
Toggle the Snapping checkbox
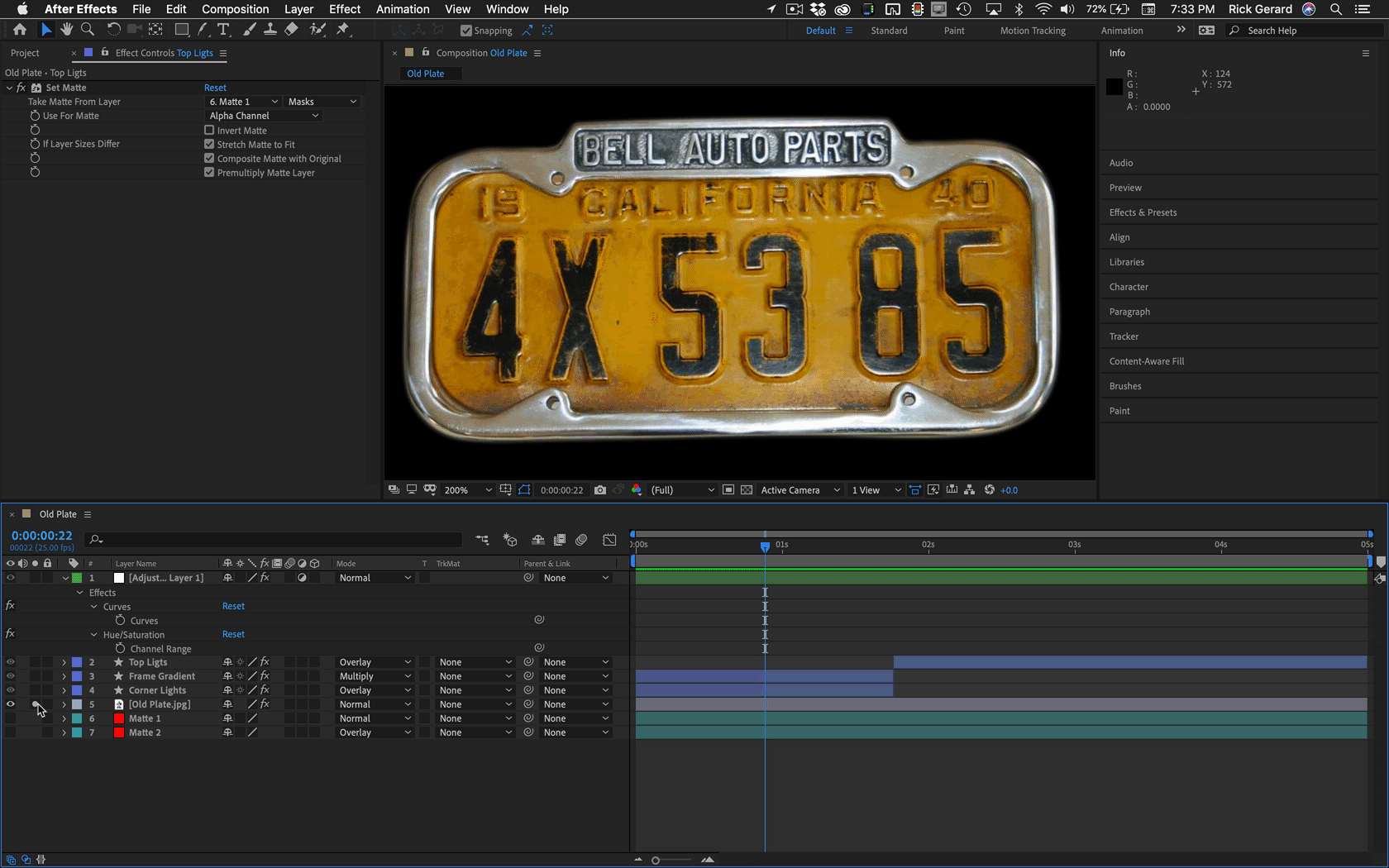coord(466,31)
